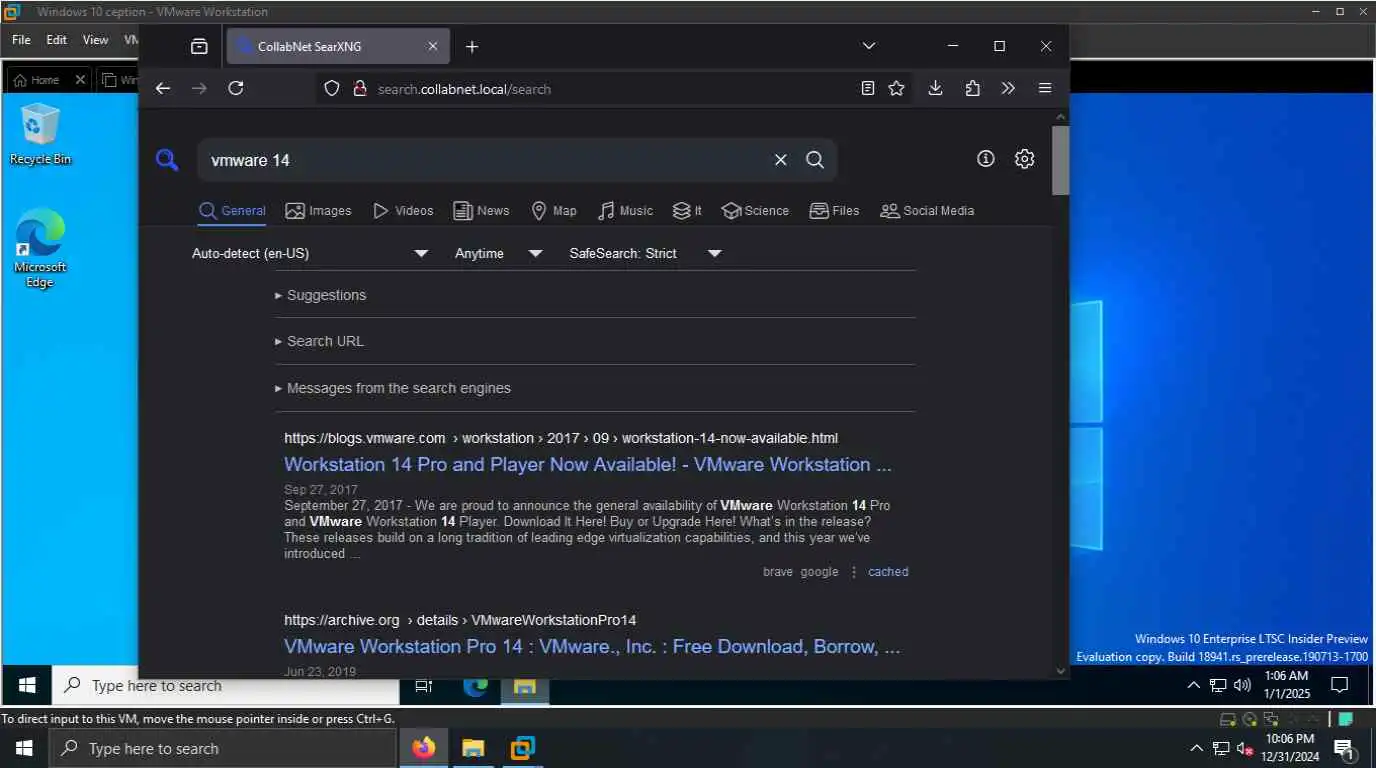Image resolution: width=1376 pixels, height=768 pixels.
Task: Close the CollabNet SearXNG browser tab
Action: [433, 46]
